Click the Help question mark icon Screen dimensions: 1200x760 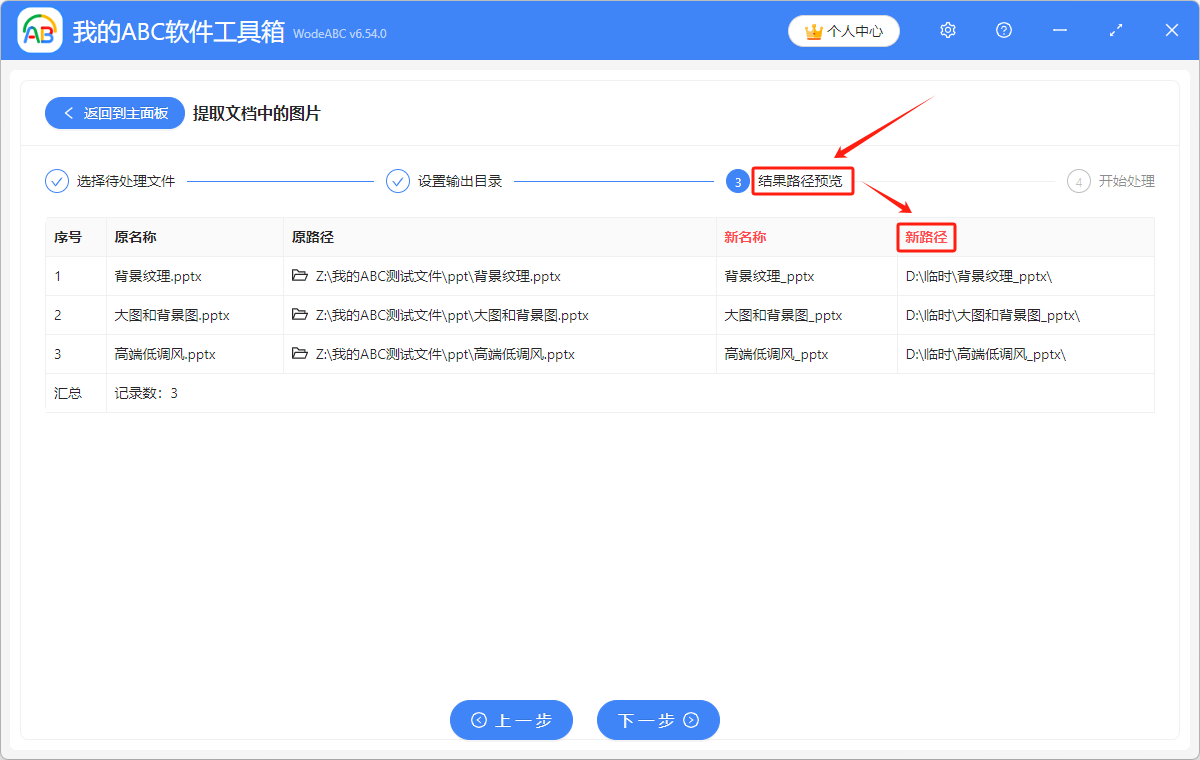pyautogui.click(x=1003, y=30)
